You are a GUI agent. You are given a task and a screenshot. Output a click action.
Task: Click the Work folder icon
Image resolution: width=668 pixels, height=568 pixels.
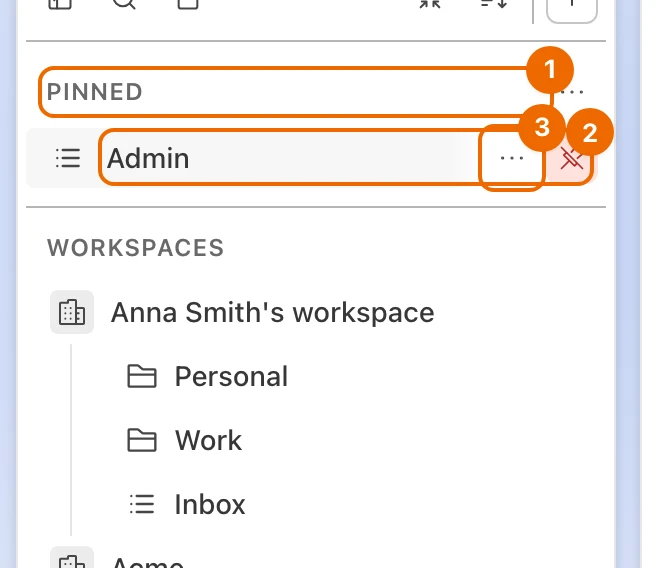[x=142, y=440]
